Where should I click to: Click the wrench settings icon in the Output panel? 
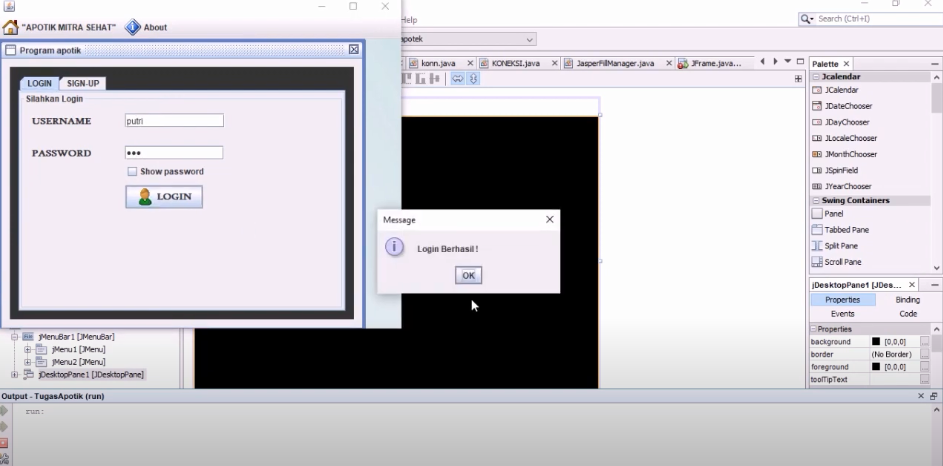point(4,459)
